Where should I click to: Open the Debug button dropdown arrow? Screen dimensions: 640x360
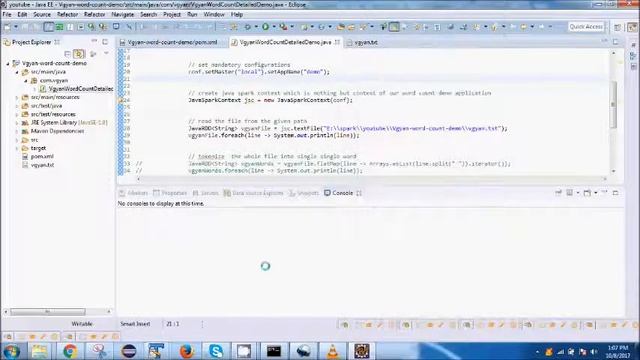tap(256, 27)
